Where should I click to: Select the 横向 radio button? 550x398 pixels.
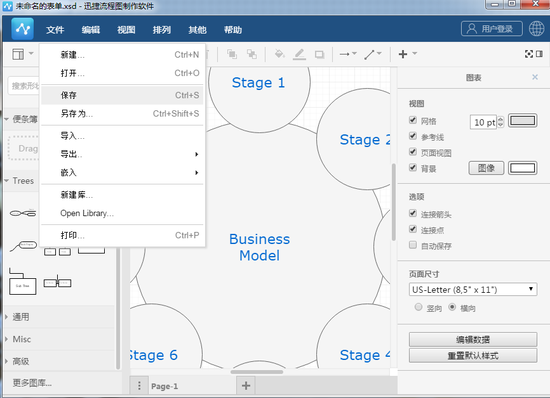click(452, 307)
